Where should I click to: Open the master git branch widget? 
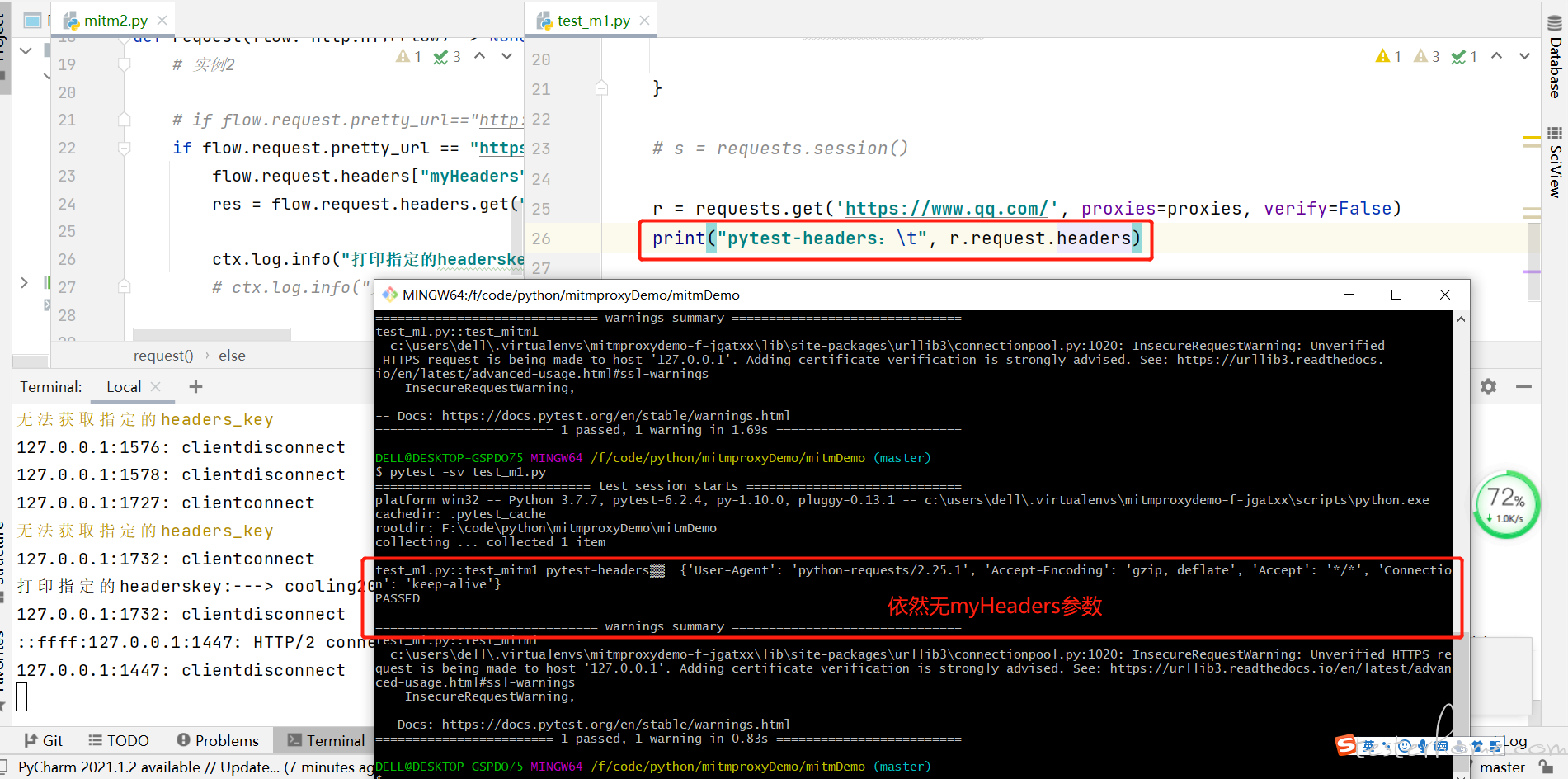1502,767
